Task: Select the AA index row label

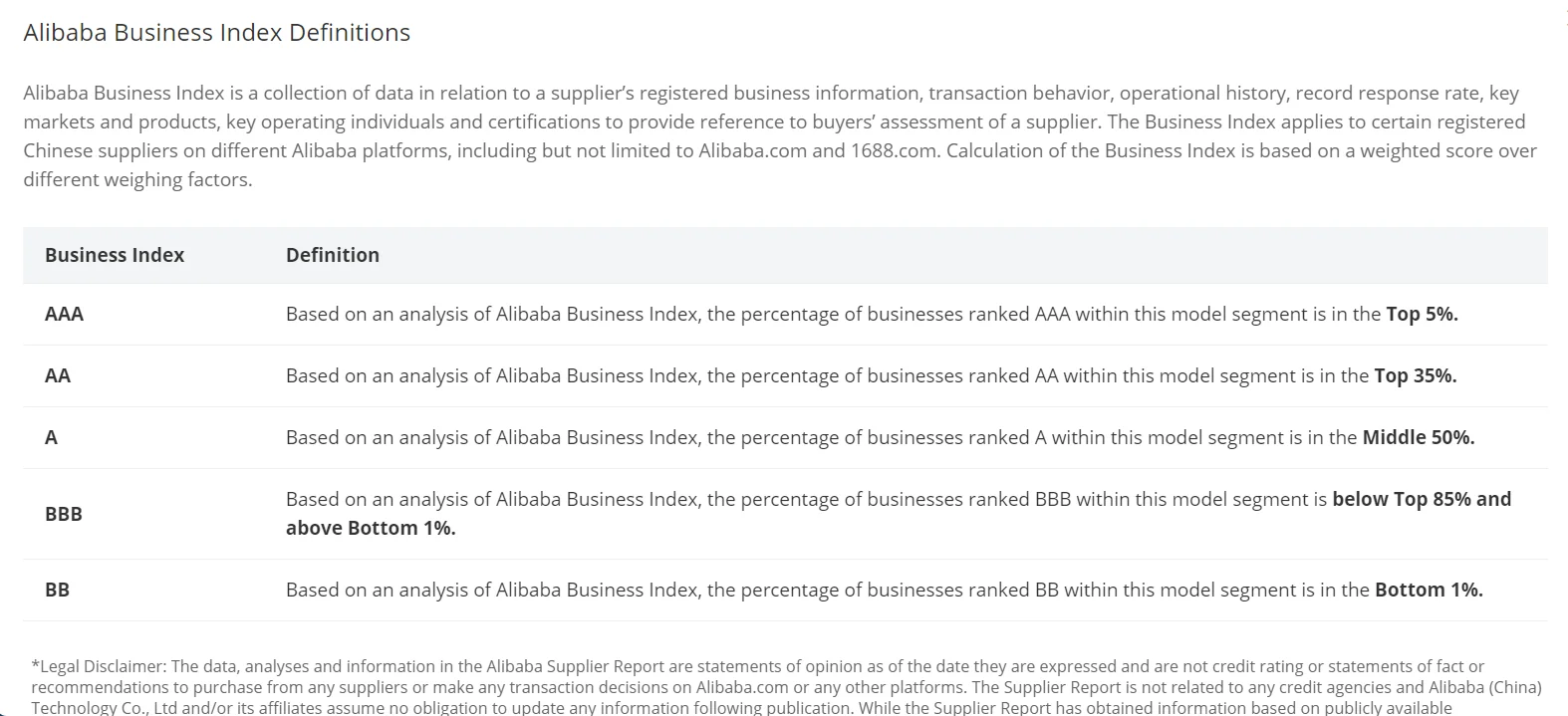Action: point(58,375)
